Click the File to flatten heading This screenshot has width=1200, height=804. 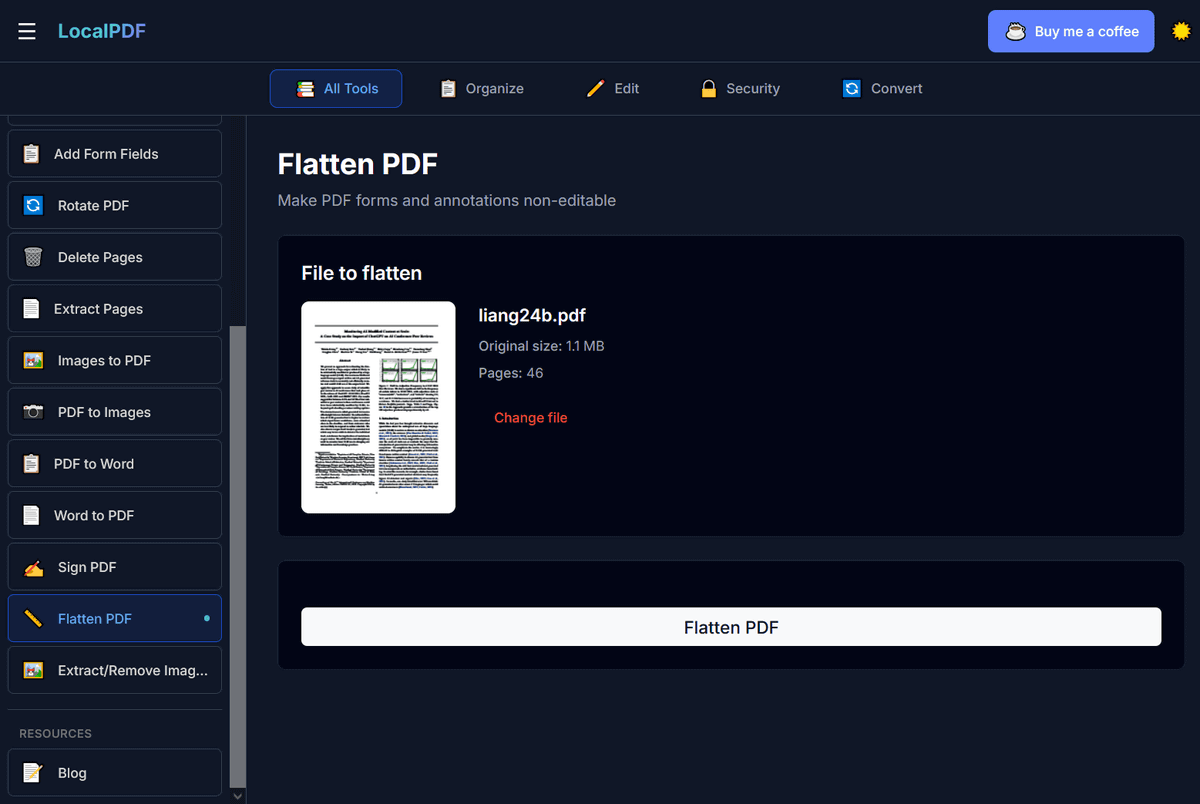coord(361,273)
